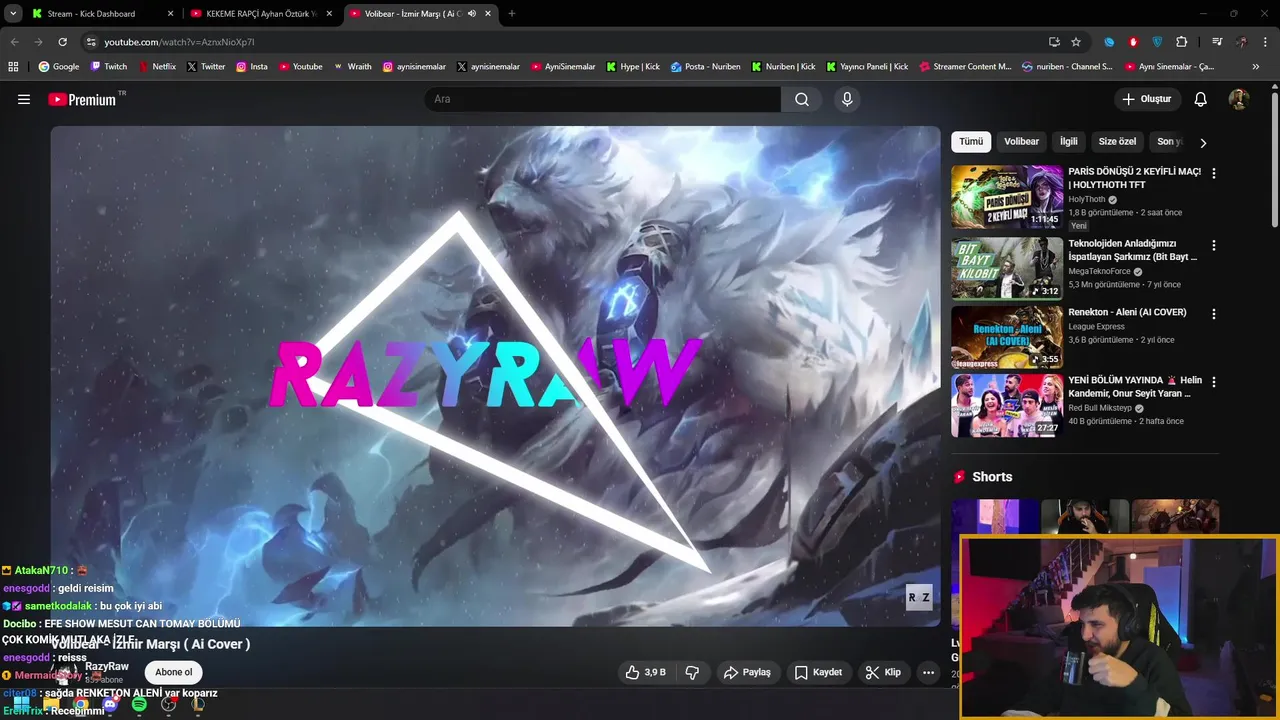The width and height of the screenshot is (1280, 720).
Task: Open Spotify from the taskbar
Action: (139, 705)
